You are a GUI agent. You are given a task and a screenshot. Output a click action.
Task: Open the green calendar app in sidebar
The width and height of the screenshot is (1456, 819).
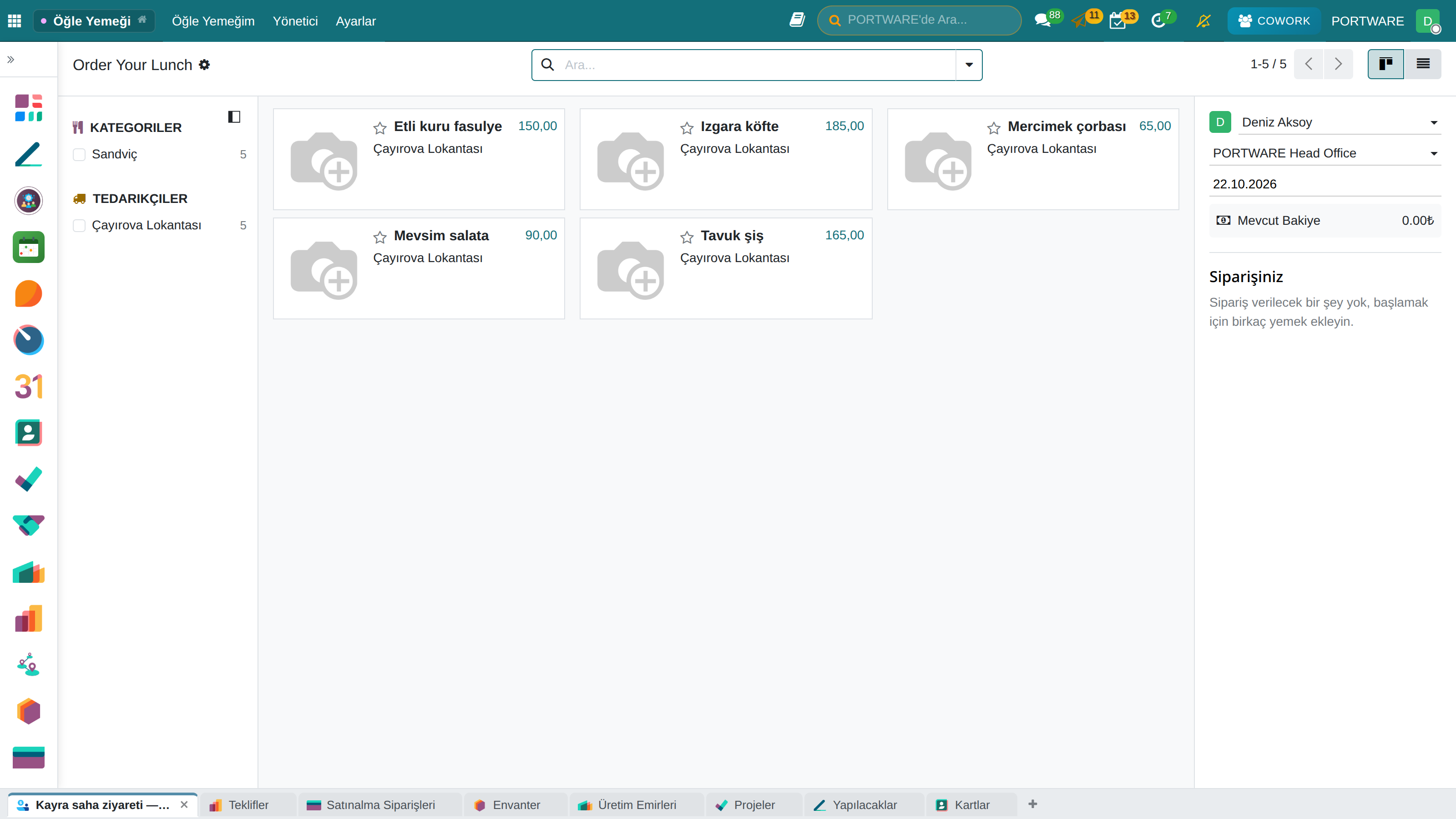28,247
